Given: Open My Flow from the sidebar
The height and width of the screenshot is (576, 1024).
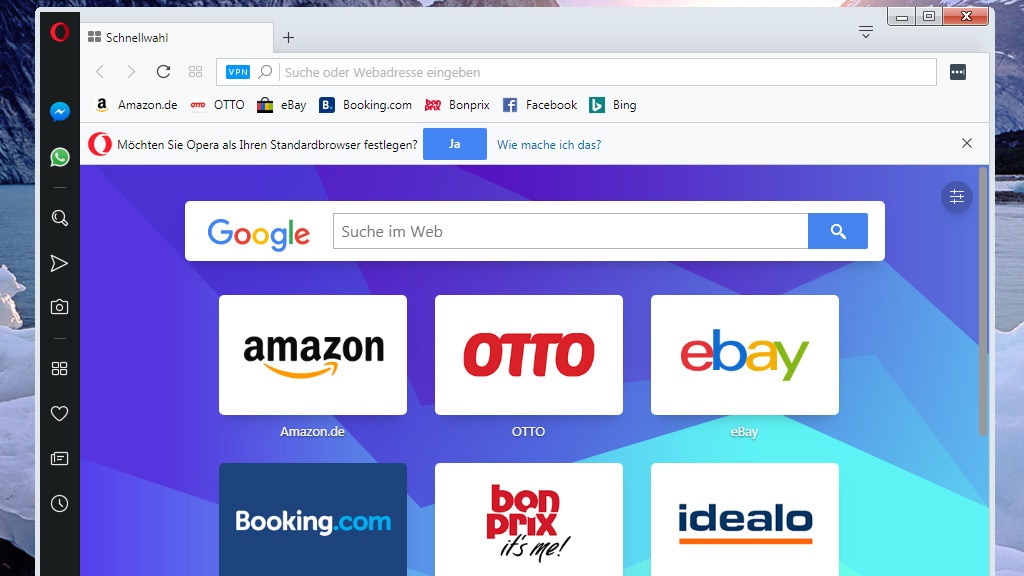Looking at the screenshot, I should coord(59,263).
